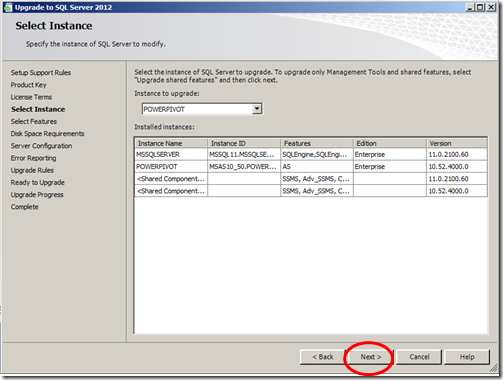Click Enterprise edition in the POWERPIVOT row

pyautogui.click(x=390, y=166)
